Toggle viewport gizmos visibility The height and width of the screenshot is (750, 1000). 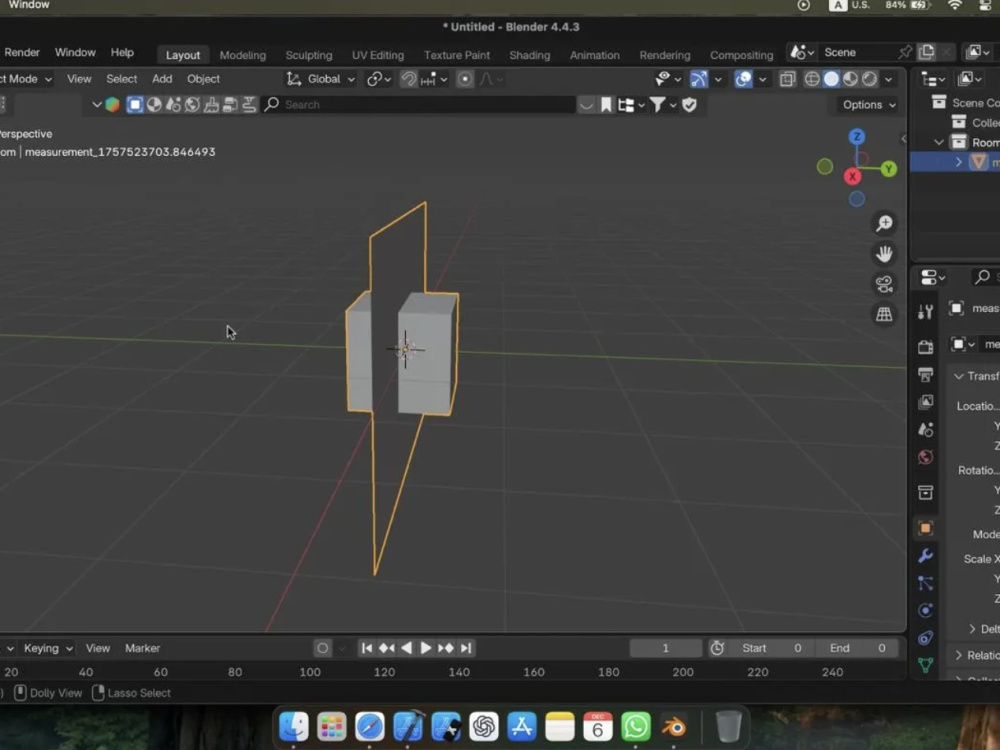(699, 79)
